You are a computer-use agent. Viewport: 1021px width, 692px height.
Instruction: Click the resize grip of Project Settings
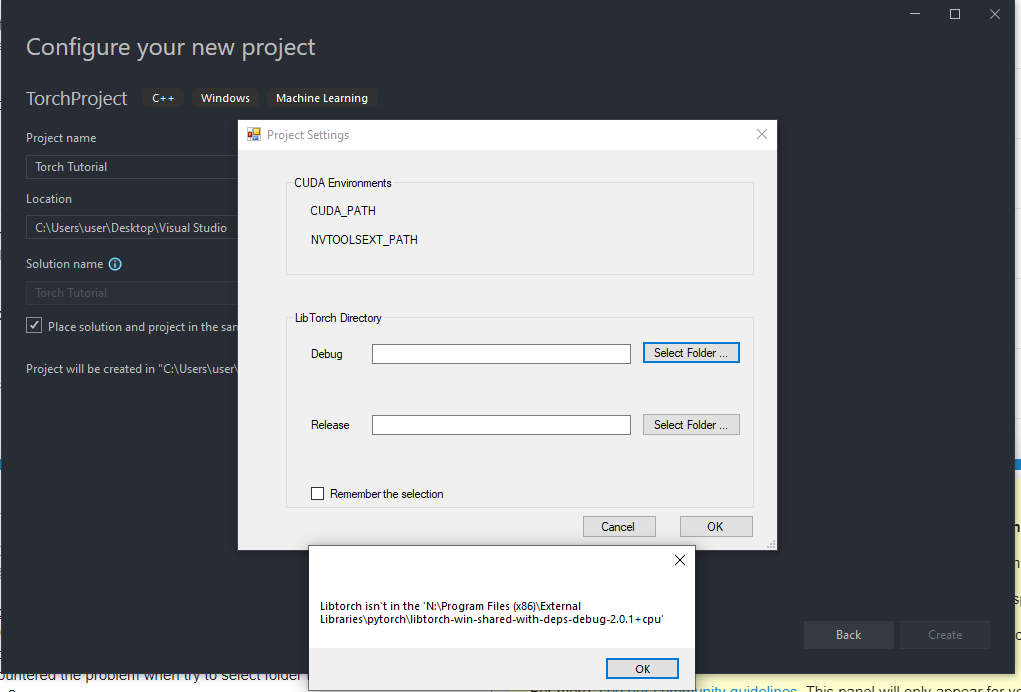[x=771, y=544]
